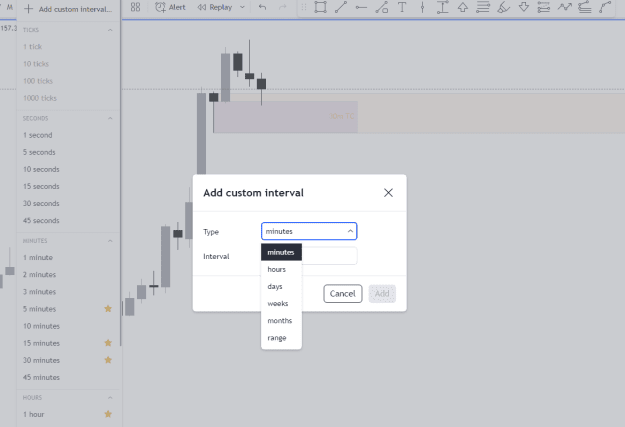The image size is (625, 427).
Task: Cancel the custom interval dialog
Action: point(342,294)
